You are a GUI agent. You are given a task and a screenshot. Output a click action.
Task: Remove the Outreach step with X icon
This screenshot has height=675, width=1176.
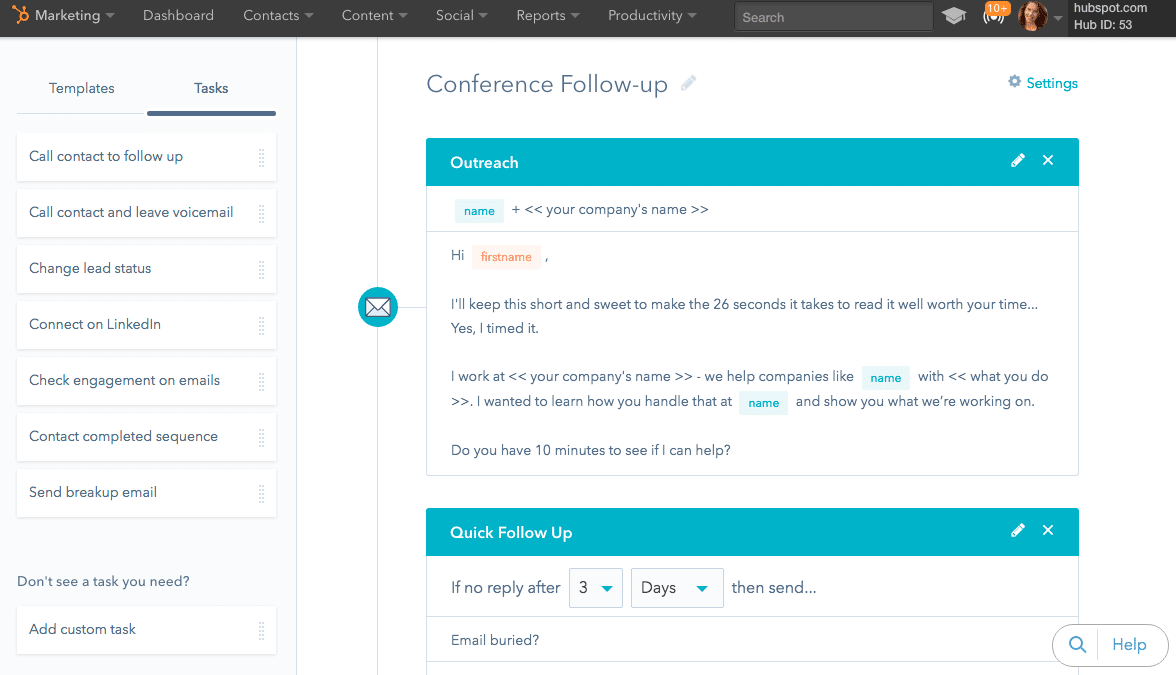pyautogui.click(x=1048, y=160)
